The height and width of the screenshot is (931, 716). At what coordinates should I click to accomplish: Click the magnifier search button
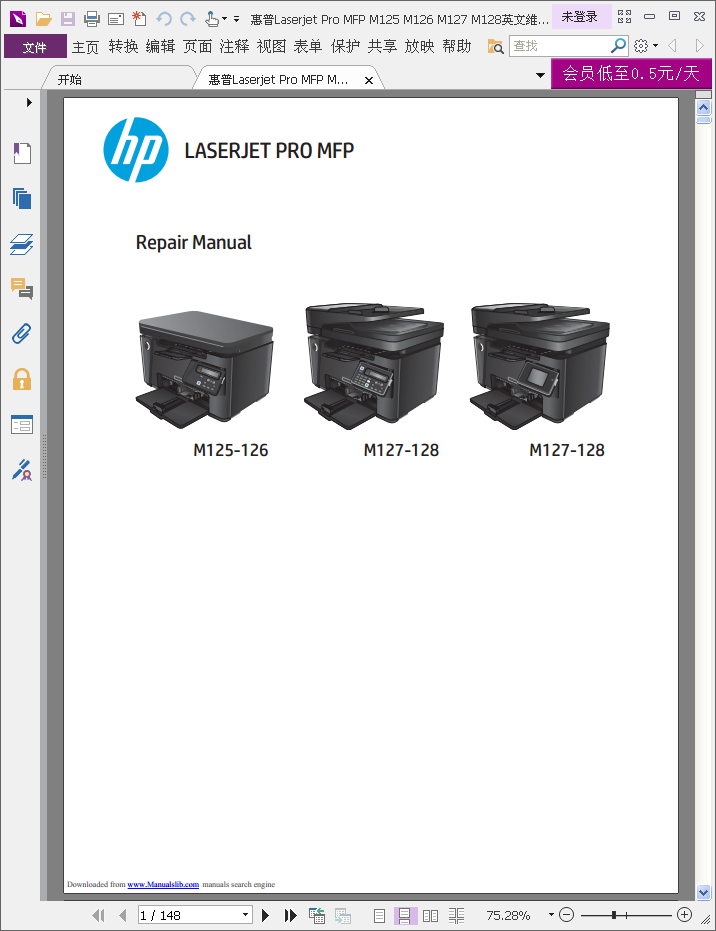[x=619, y=45]
